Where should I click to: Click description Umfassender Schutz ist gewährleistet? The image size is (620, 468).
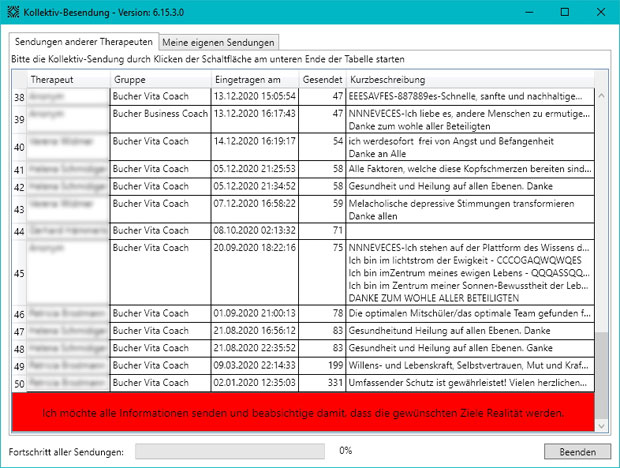[470, 383]
